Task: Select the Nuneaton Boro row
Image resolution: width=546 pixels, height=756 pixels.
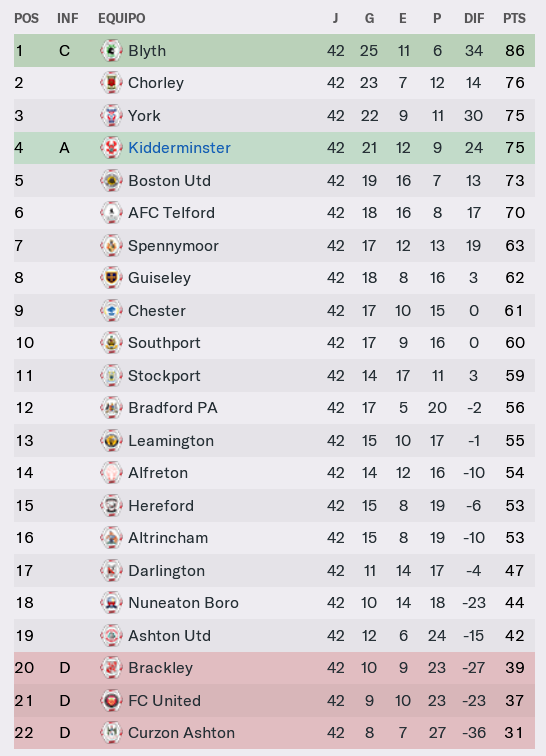Action: (x=274, y=603)
